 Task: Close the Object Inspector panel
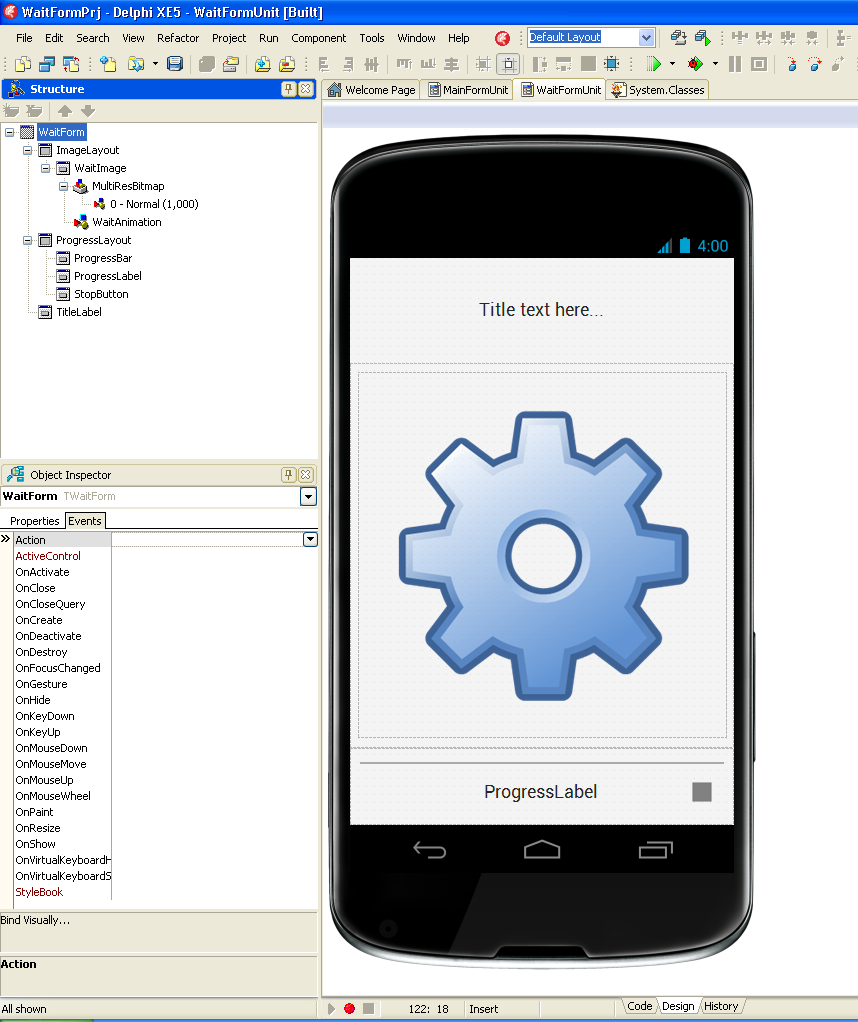tap(305, 474)
